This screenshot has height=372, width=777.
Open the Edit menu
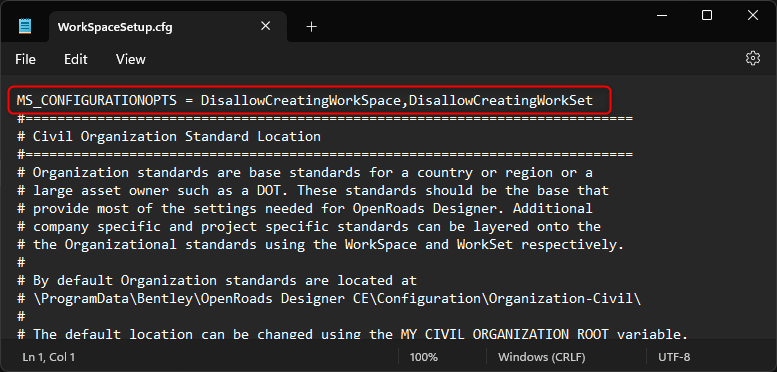tap(75, 59)
